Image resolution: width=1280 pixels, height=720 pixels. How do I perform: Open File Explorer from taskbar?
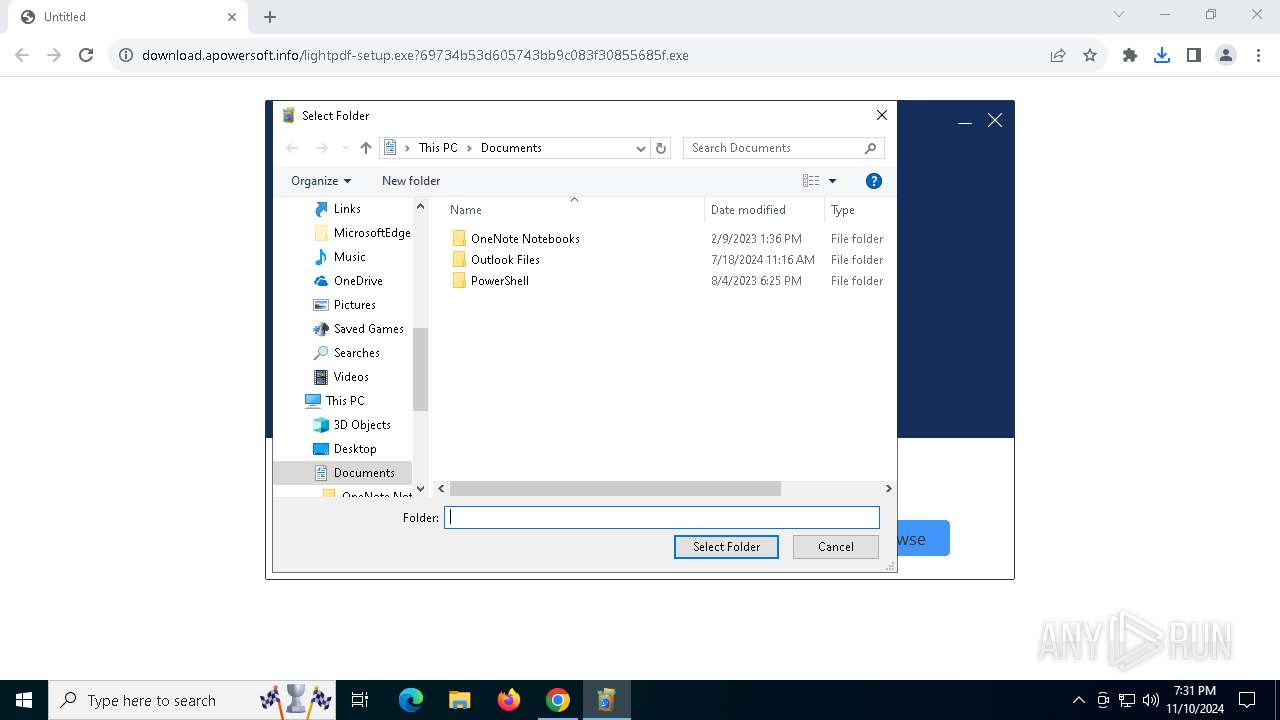(x=460, y=701)
